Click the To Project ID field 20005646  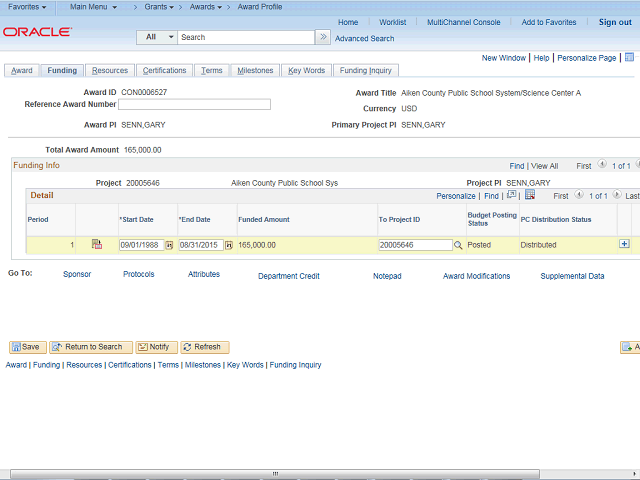click(x=416, y=245)
